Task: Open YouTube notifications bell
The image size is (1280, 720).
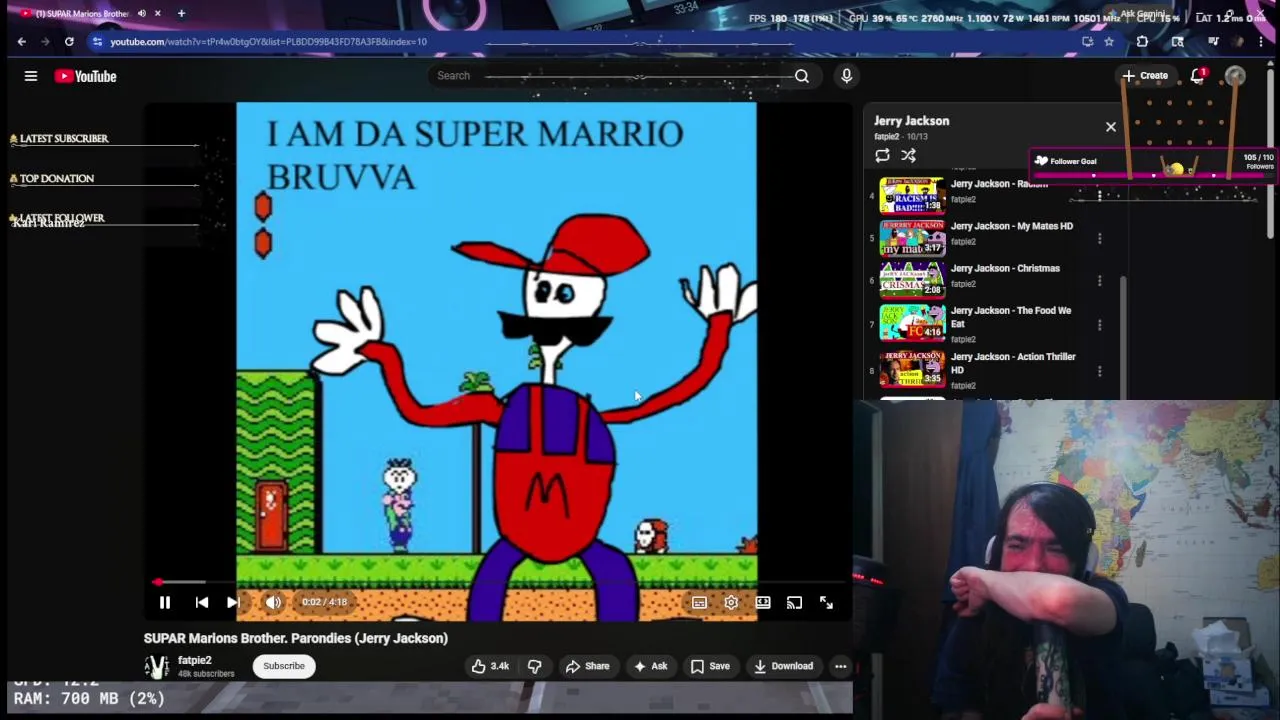Action: point(1197,76)
